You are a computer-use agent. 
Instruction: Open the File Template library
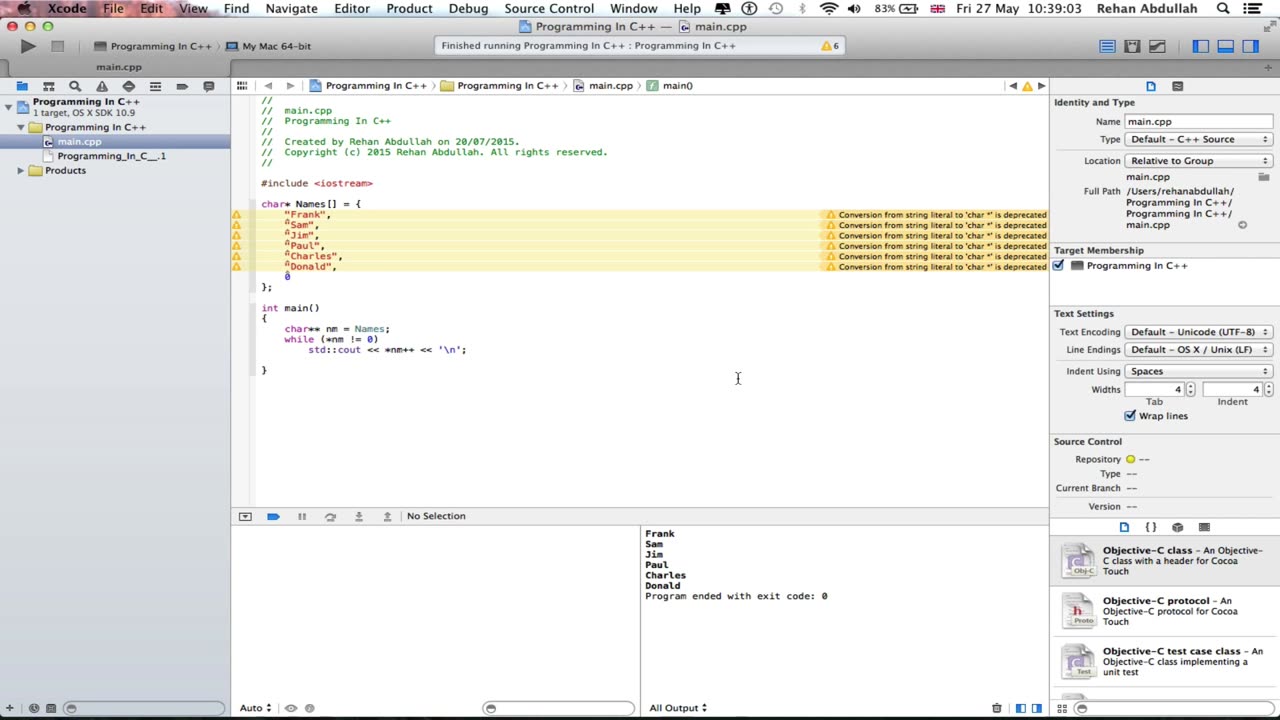pos(1124,527)
